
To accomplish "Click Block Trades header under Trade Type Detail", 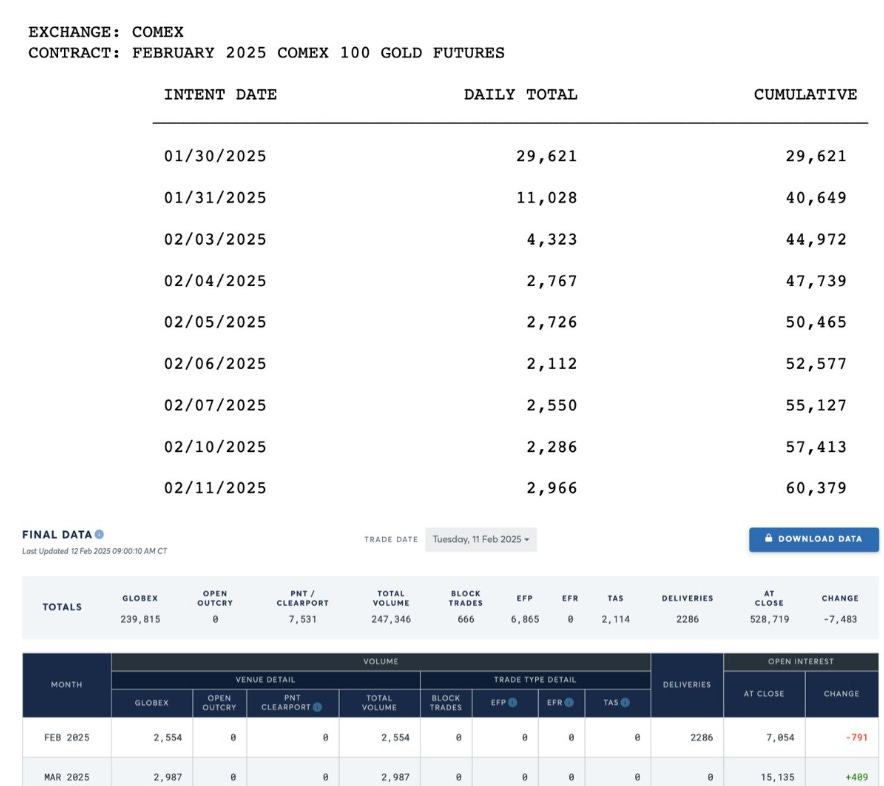I will click(x=446, y=702).
